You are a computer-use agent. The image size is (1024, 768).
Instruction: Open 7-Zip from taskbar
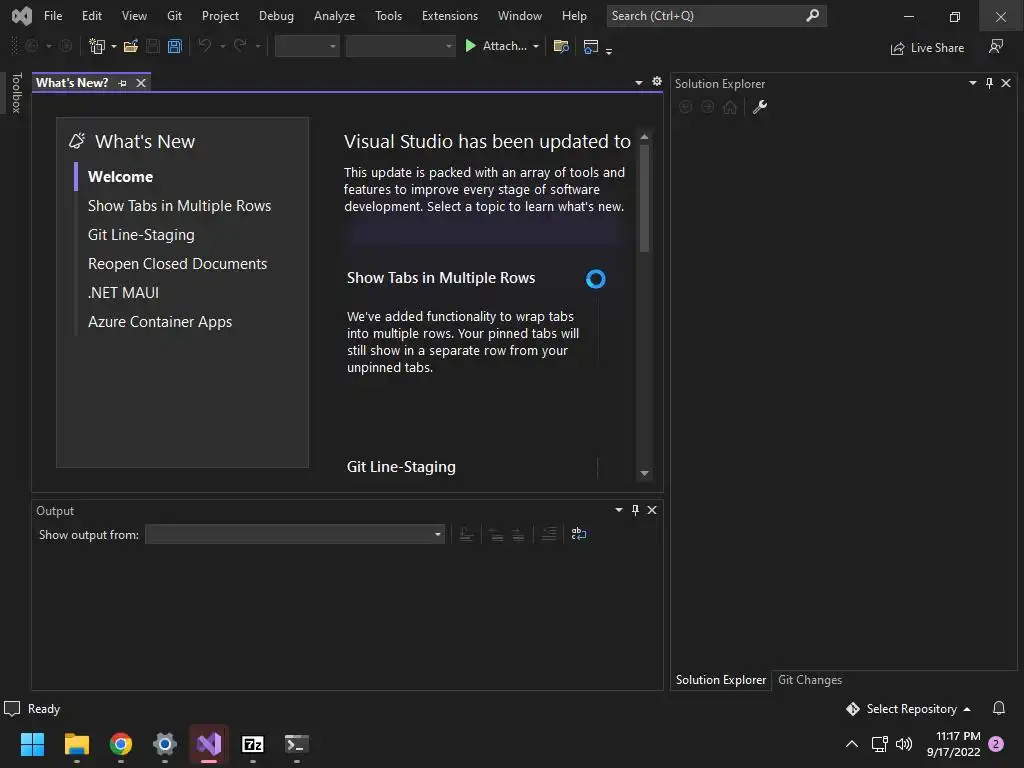(253, 744)
